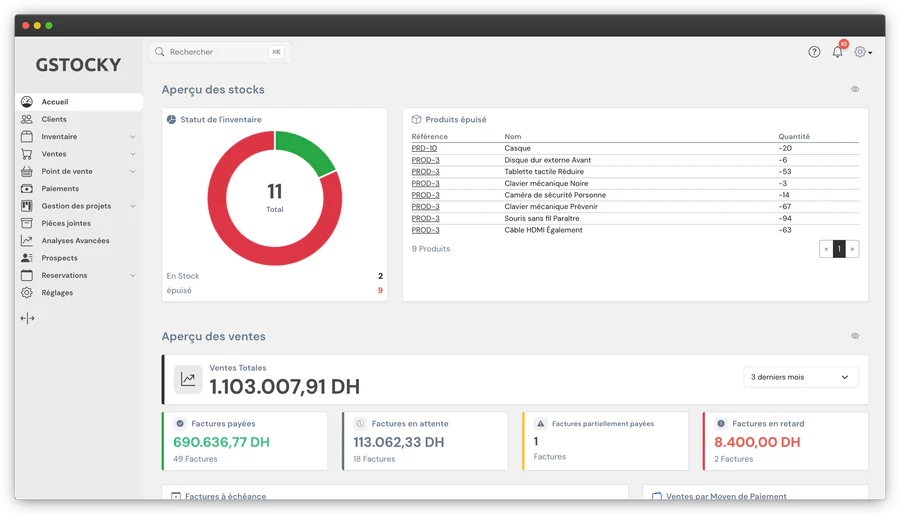The image size is (900, 514).
Task: Click the Factures en retard alert icon
Action: tap(721, 423)
